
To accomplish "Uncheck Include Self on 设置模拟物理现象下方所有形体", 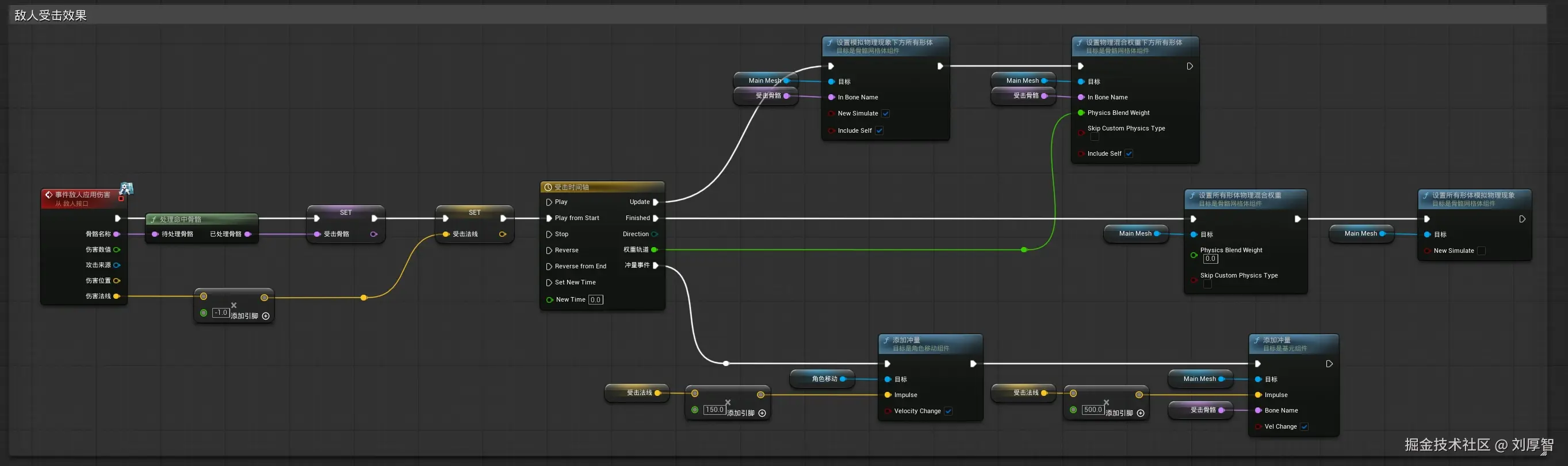I will point(879,131).
